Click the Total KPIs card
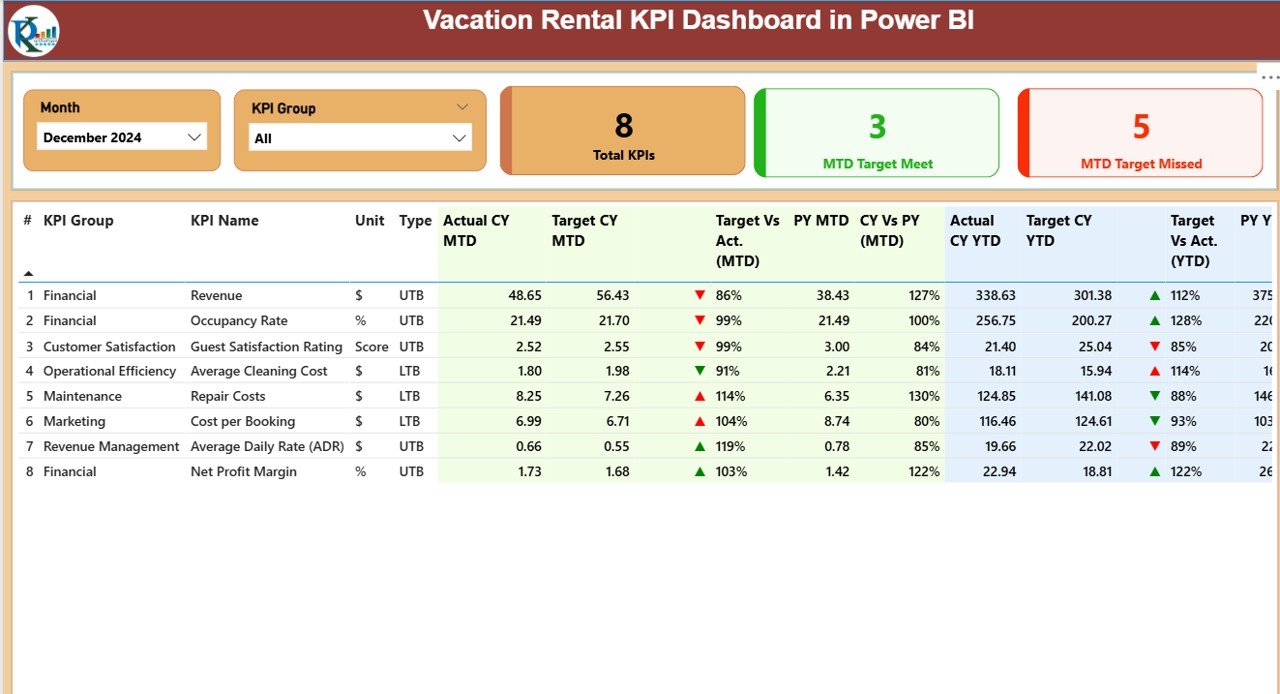 pyautogui.click(x=624, y=132)
